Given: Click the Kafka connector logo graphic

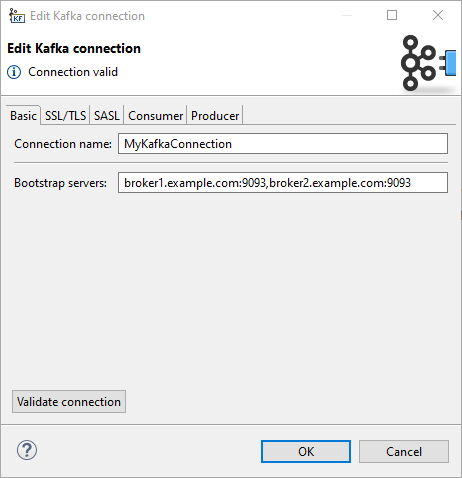Looking at the screenshot, I should click(428, 63).
